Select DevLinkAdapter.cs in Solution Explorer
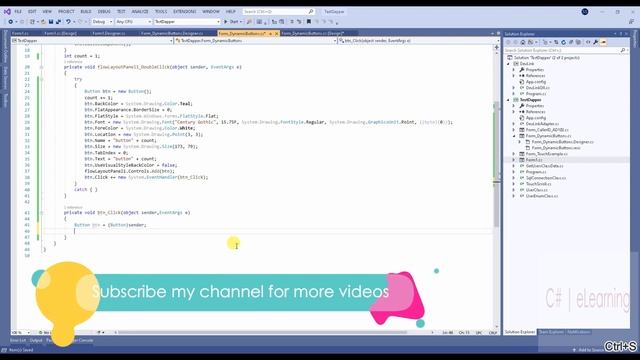Viewport: 640px width, 360px height. point(542,124)
